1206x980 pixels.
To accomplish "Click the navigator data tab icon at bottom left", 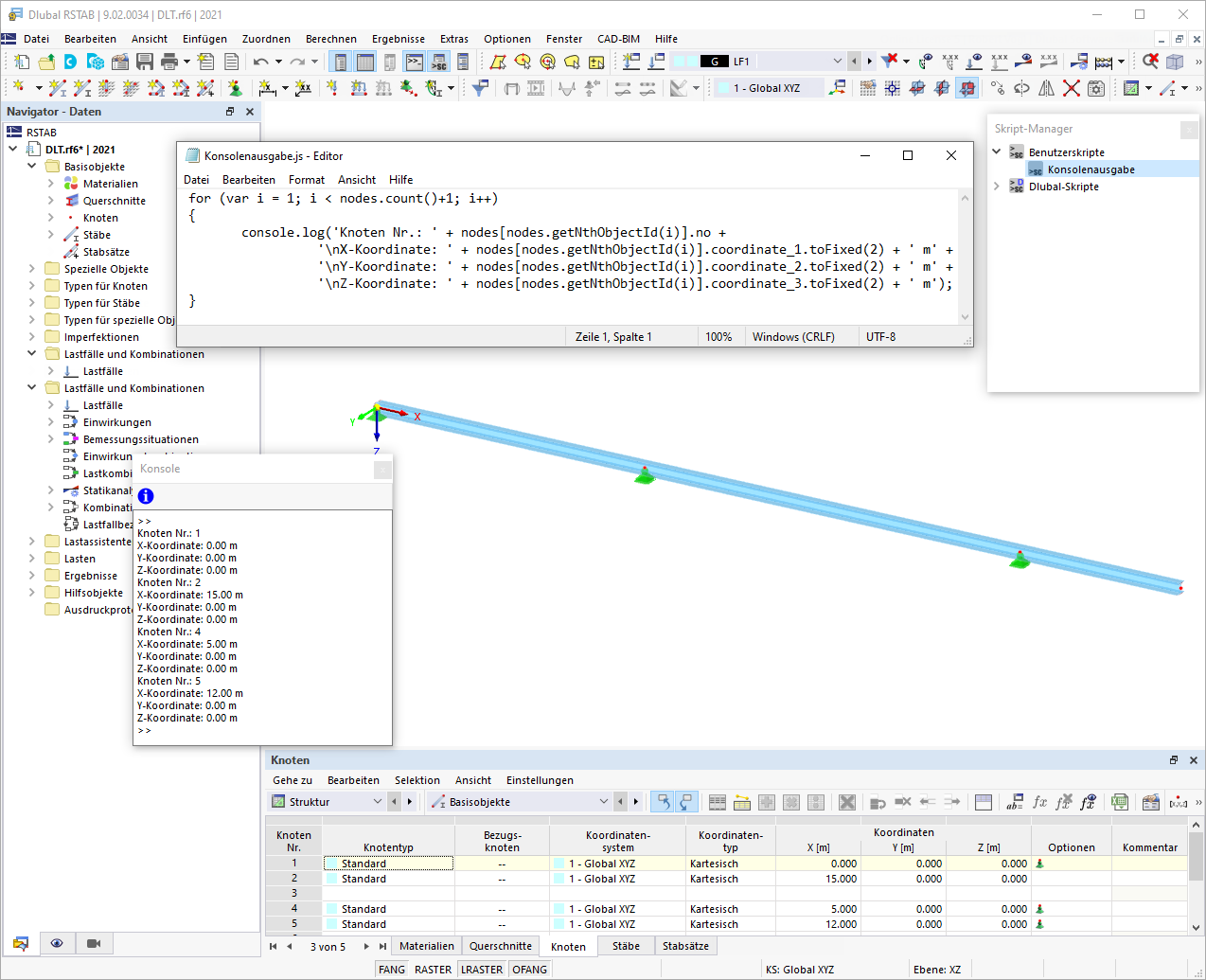I will click(21, 943).
